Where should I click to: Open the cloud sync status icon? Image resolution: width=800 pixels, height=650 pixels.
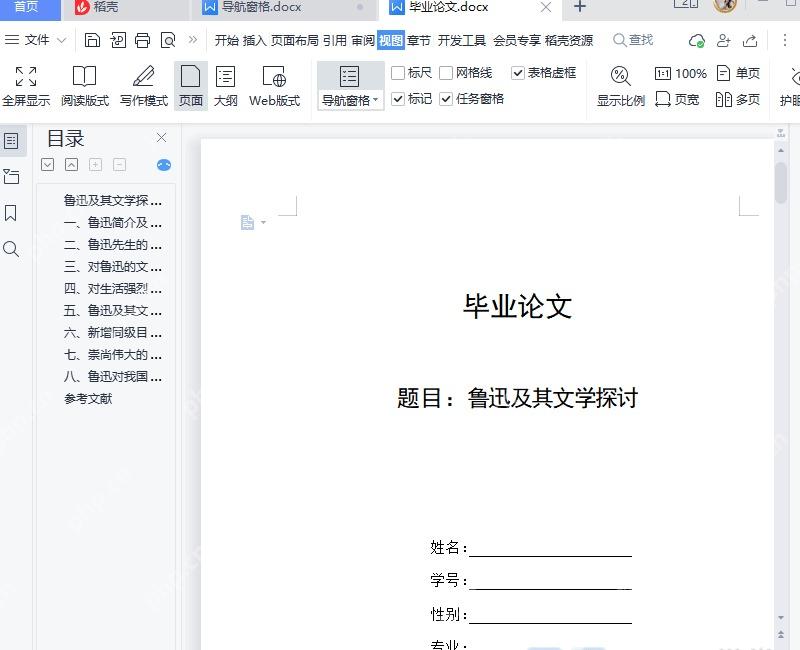click(696, 40)
